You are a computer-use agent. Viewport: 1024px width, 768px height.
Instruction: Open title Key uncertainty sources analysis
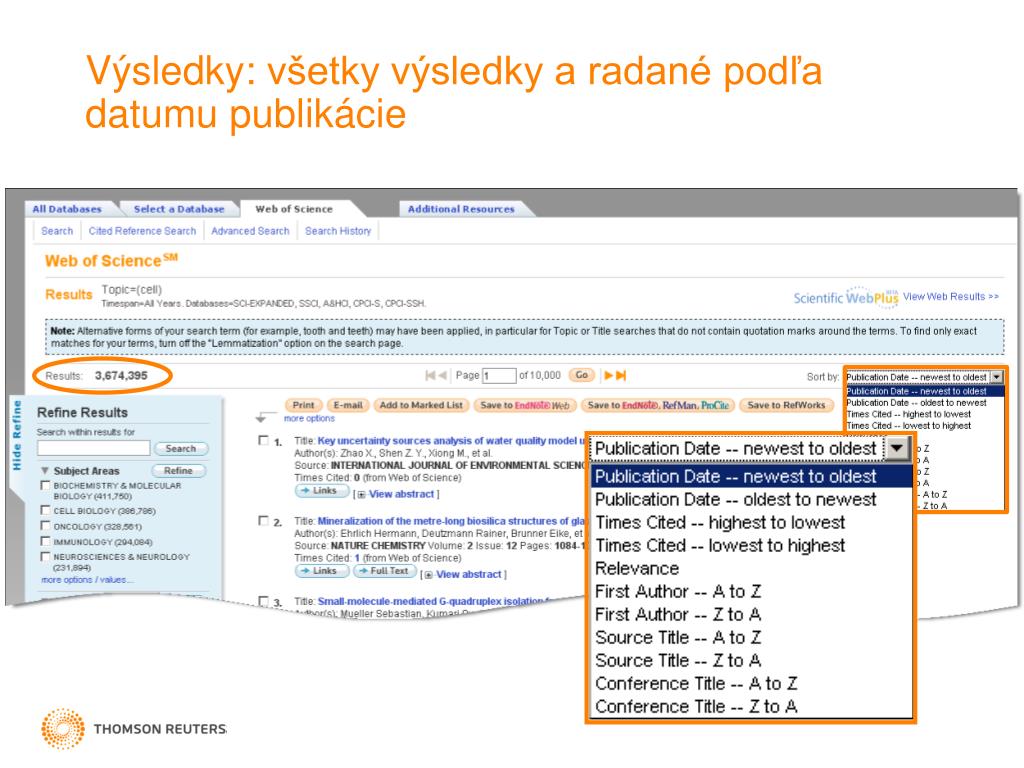451,441
